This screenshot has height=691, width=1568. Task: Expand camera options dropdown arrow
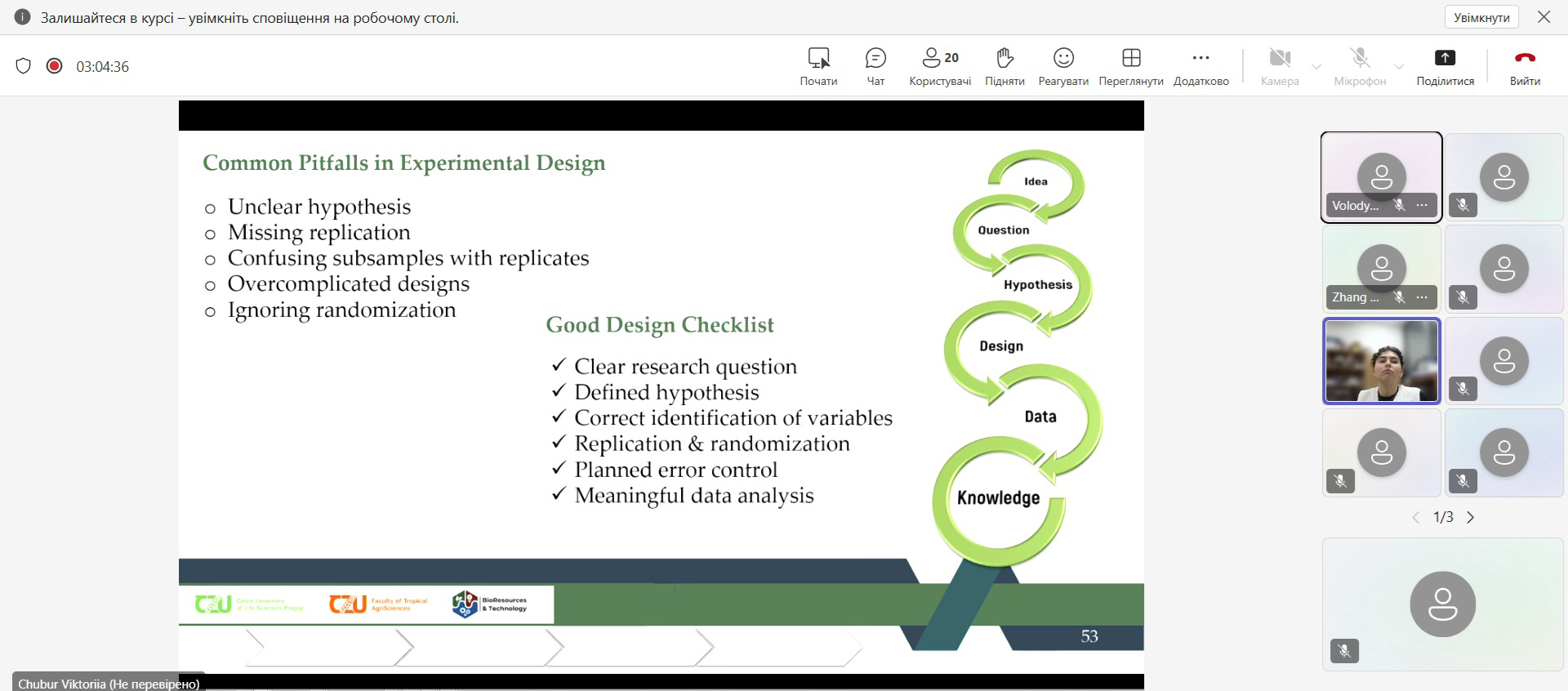point(1316,67)
